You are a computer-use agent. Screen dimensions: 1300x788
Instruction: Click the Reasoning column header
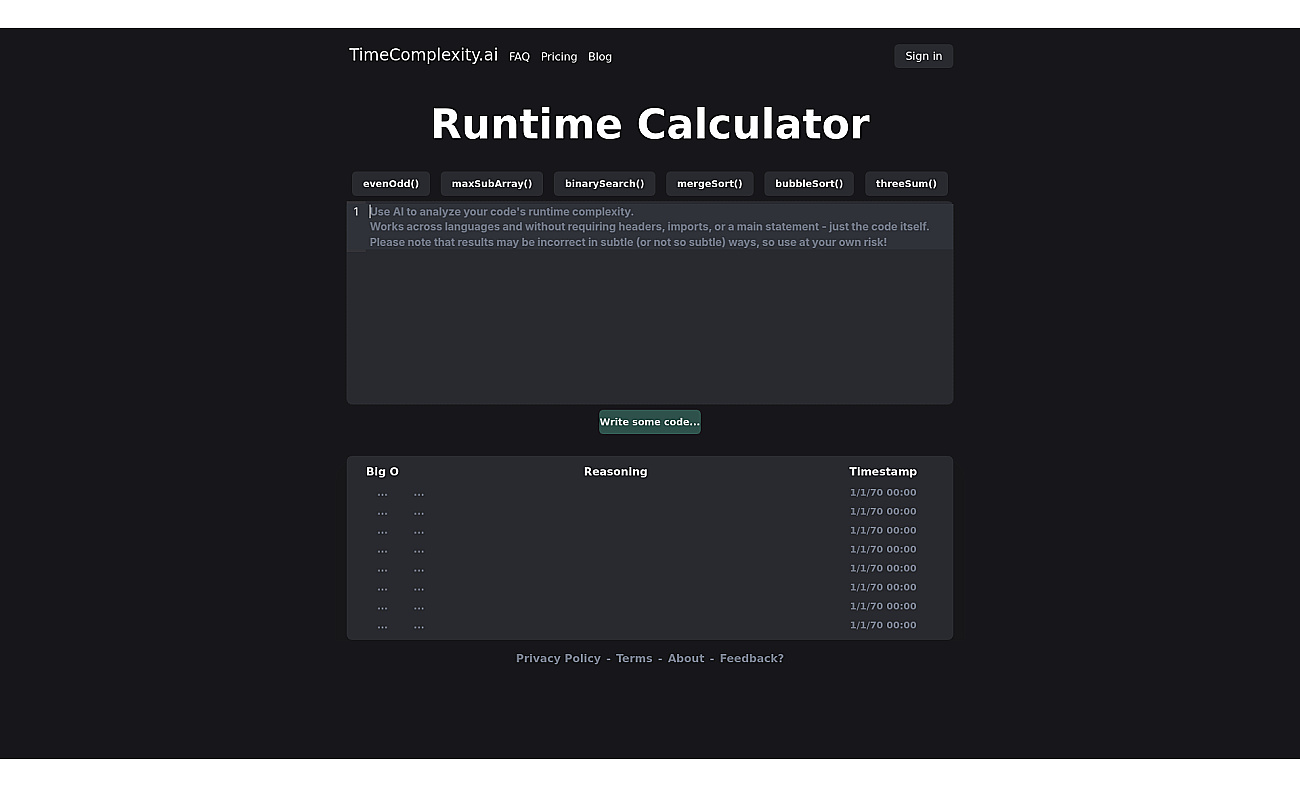(616, 472)
